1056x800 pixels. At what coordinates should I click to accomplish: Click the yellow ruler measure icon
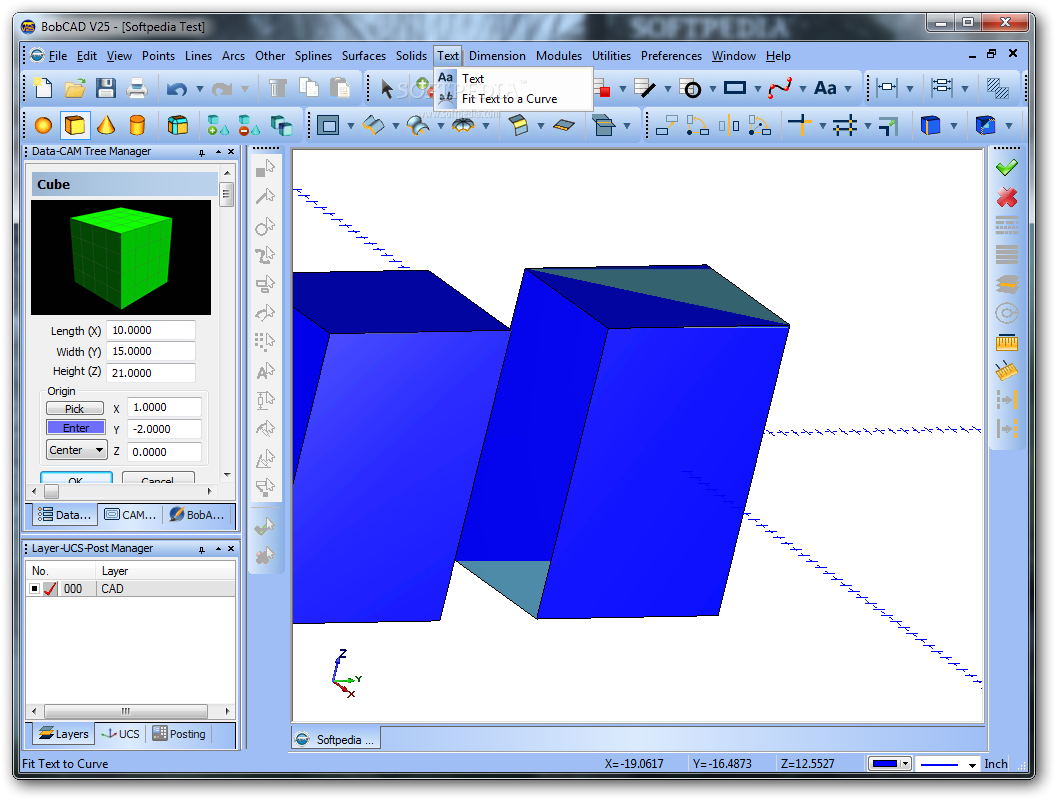point(1007,343)
